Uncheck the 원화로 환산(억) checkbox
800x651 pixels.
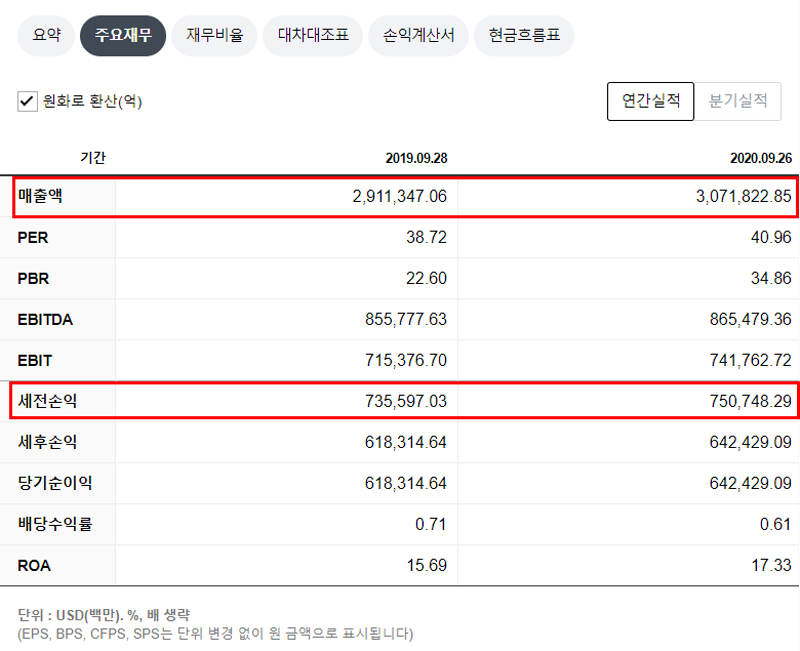[27, 101]
